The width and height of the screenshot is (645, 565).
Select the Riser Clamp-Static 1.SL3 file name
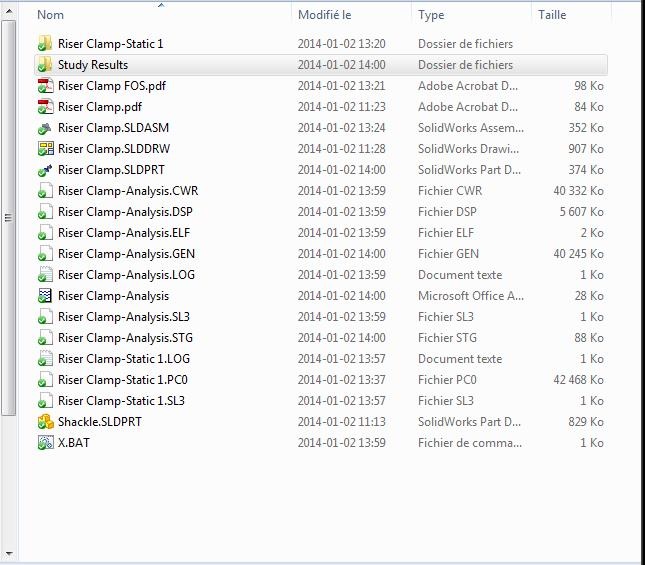[x=121, y=401]
